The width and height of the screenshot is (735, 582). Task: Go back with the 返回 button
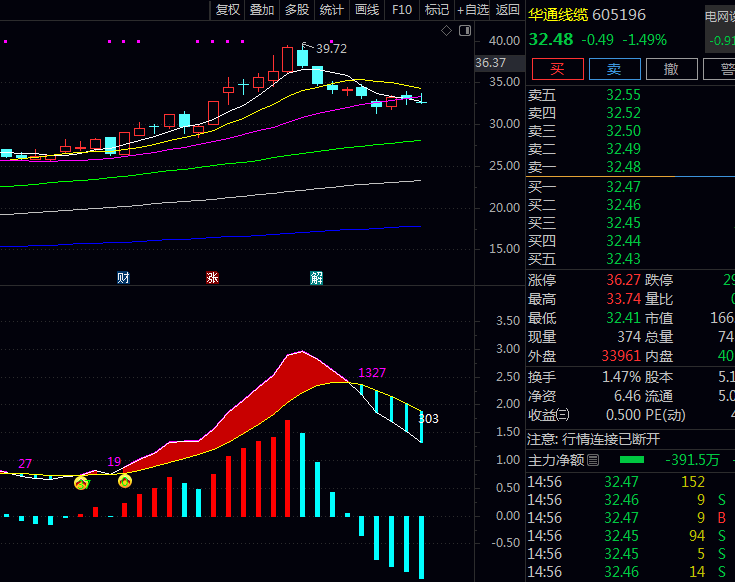pyautogui.click(x=507, y=10)
